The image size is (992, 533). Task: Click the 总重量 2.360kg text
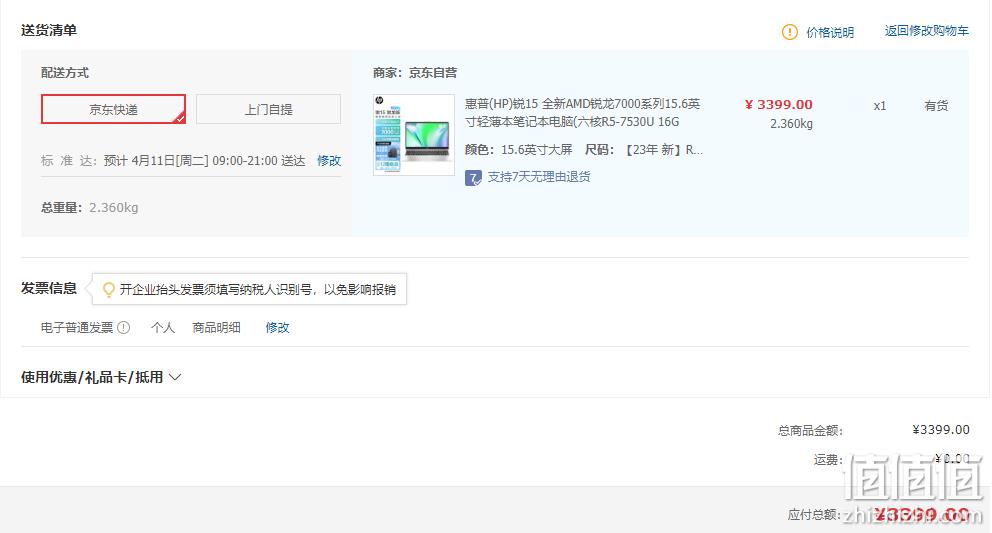pyautogui.click(x=89, y=208)
